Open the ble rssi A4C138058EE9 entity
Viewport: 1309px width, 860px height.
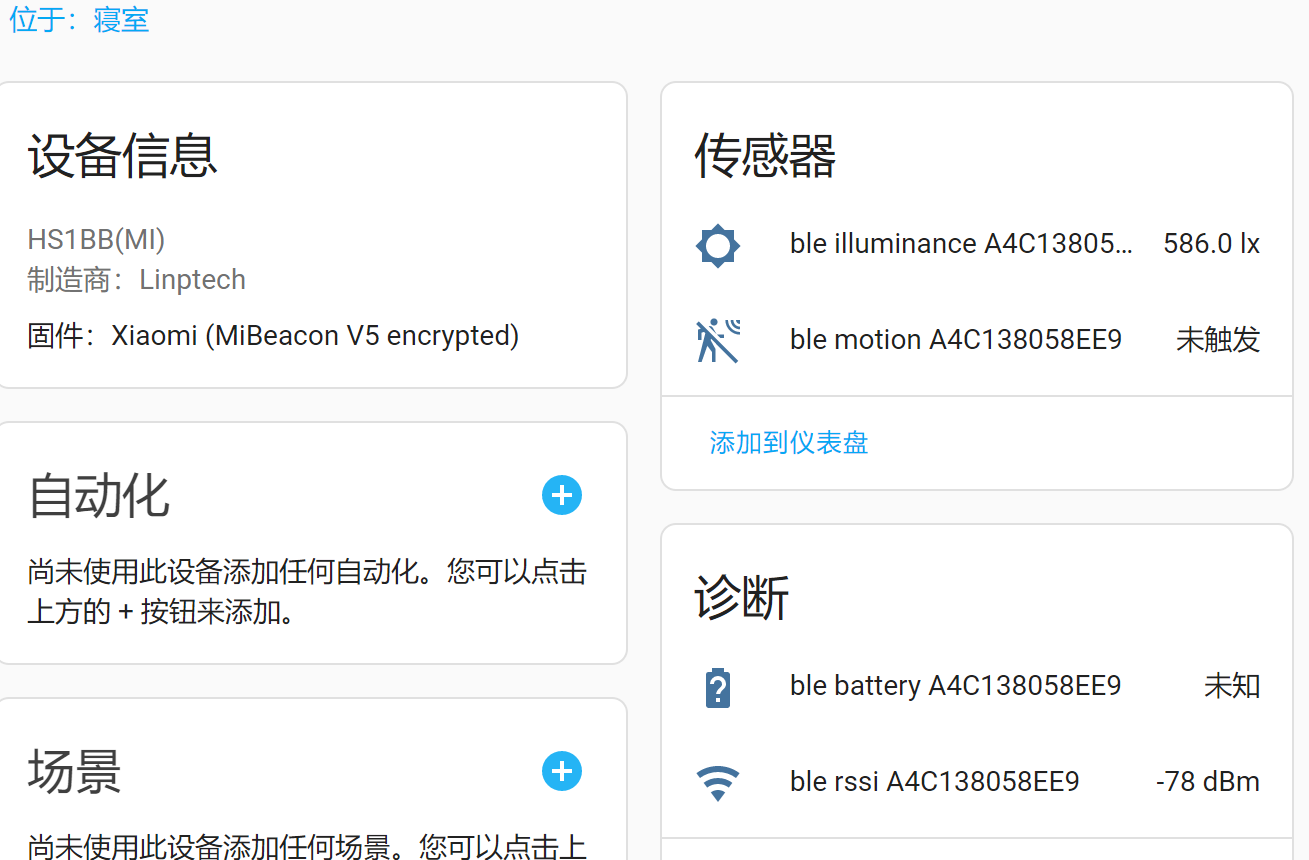[x=934, y=781]
